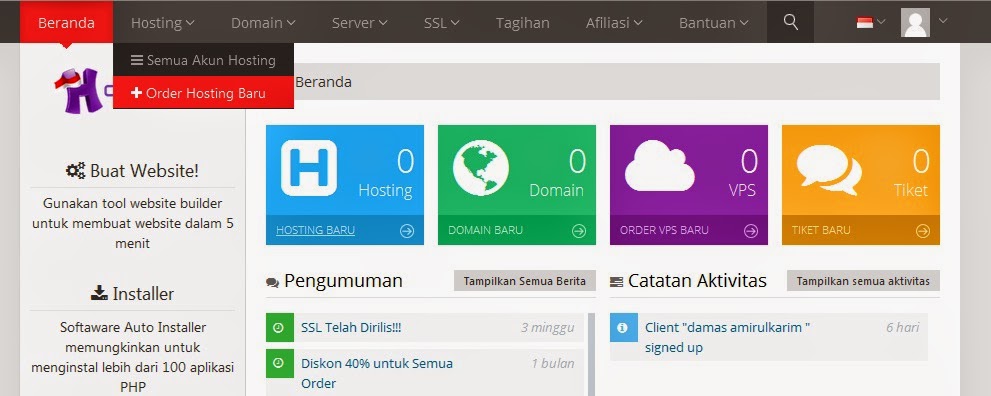This screenshot has width=991, height=396.
Task: Open language chevron next to flag
Action: tap(882, 22)
